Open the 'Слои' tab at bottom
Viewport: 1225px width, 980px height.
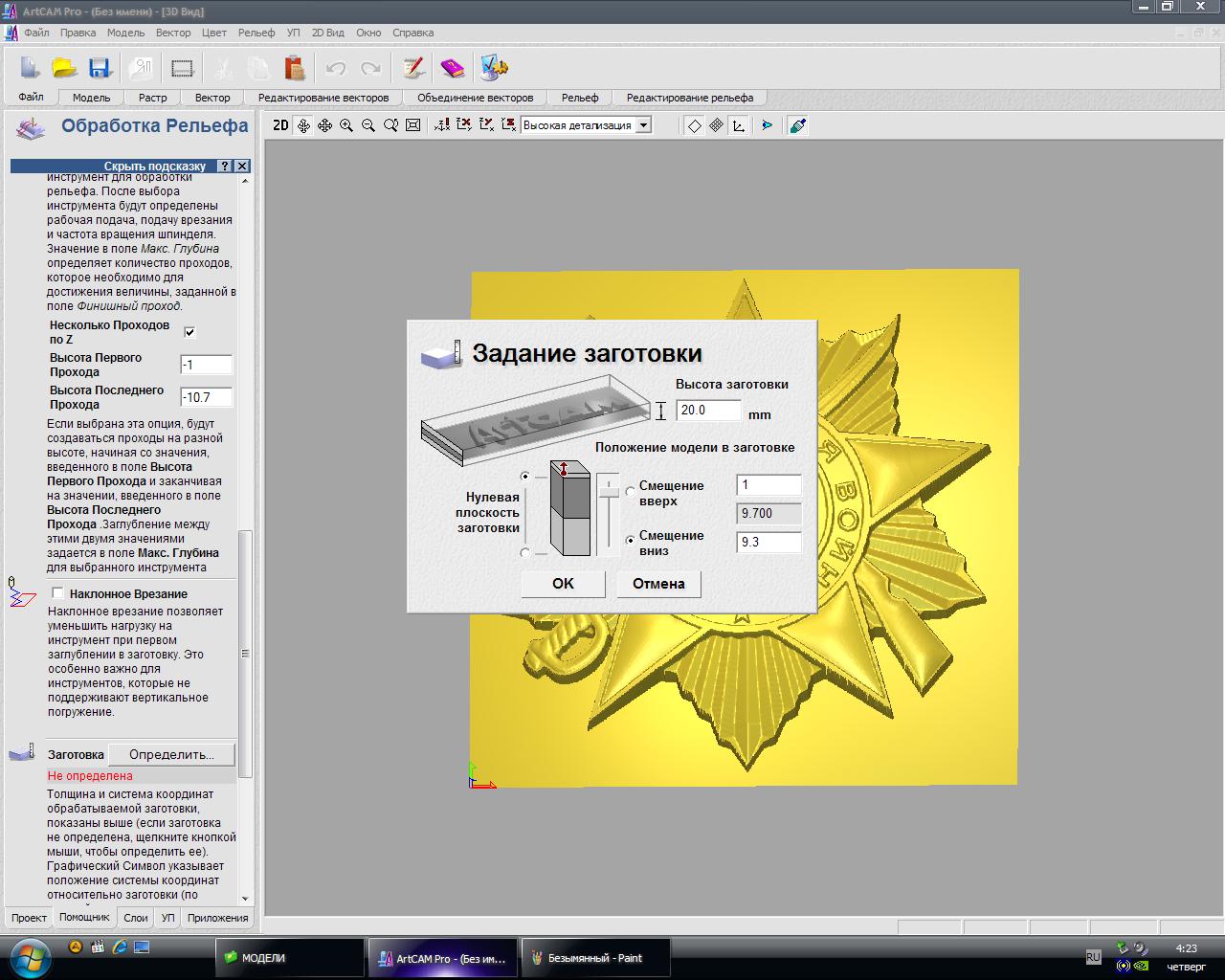click(x=136, y=918)
